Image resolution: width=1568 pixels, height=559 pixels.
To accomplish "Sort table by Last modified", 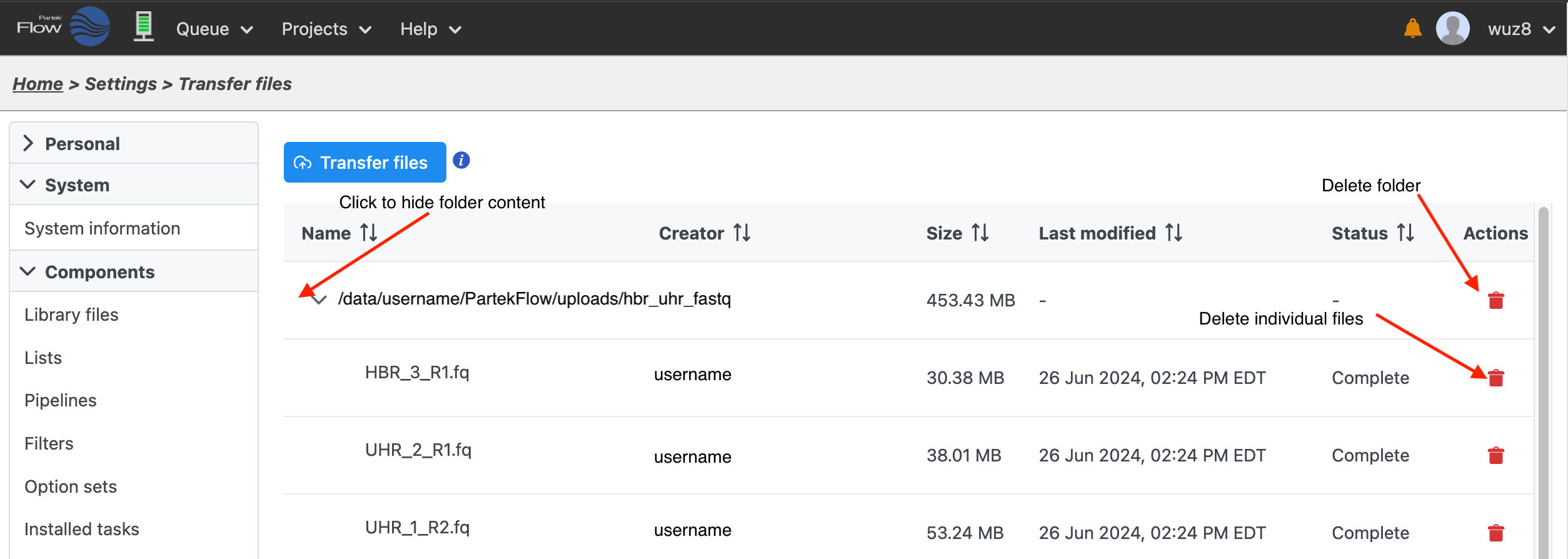I will (1173, 233).
